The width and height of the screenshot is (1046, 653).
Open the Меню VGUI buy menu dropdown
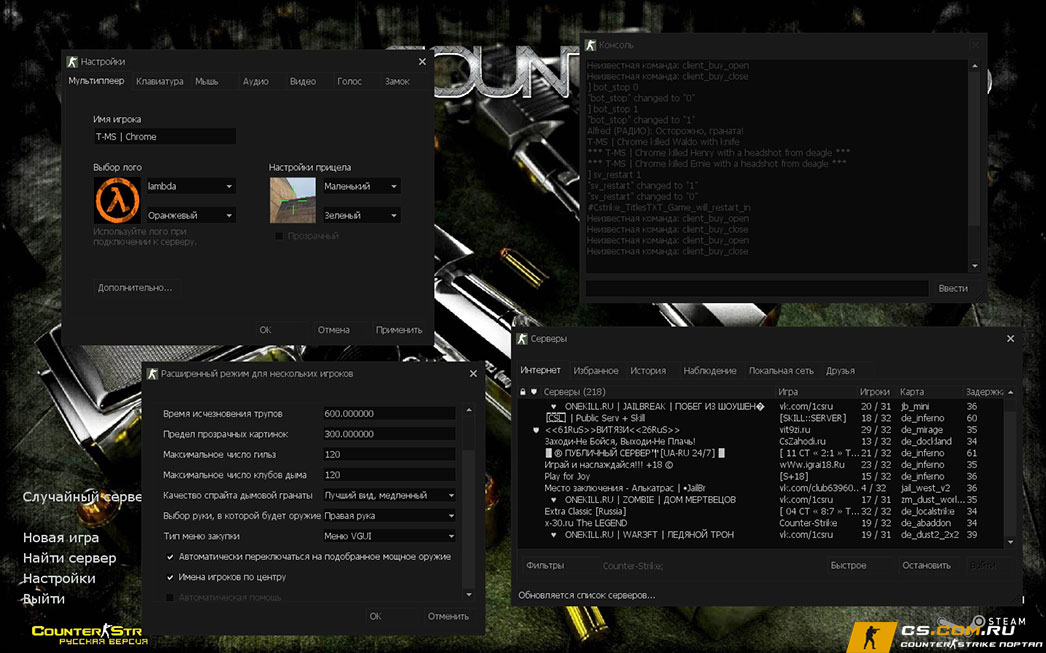[x=390, y=536]
